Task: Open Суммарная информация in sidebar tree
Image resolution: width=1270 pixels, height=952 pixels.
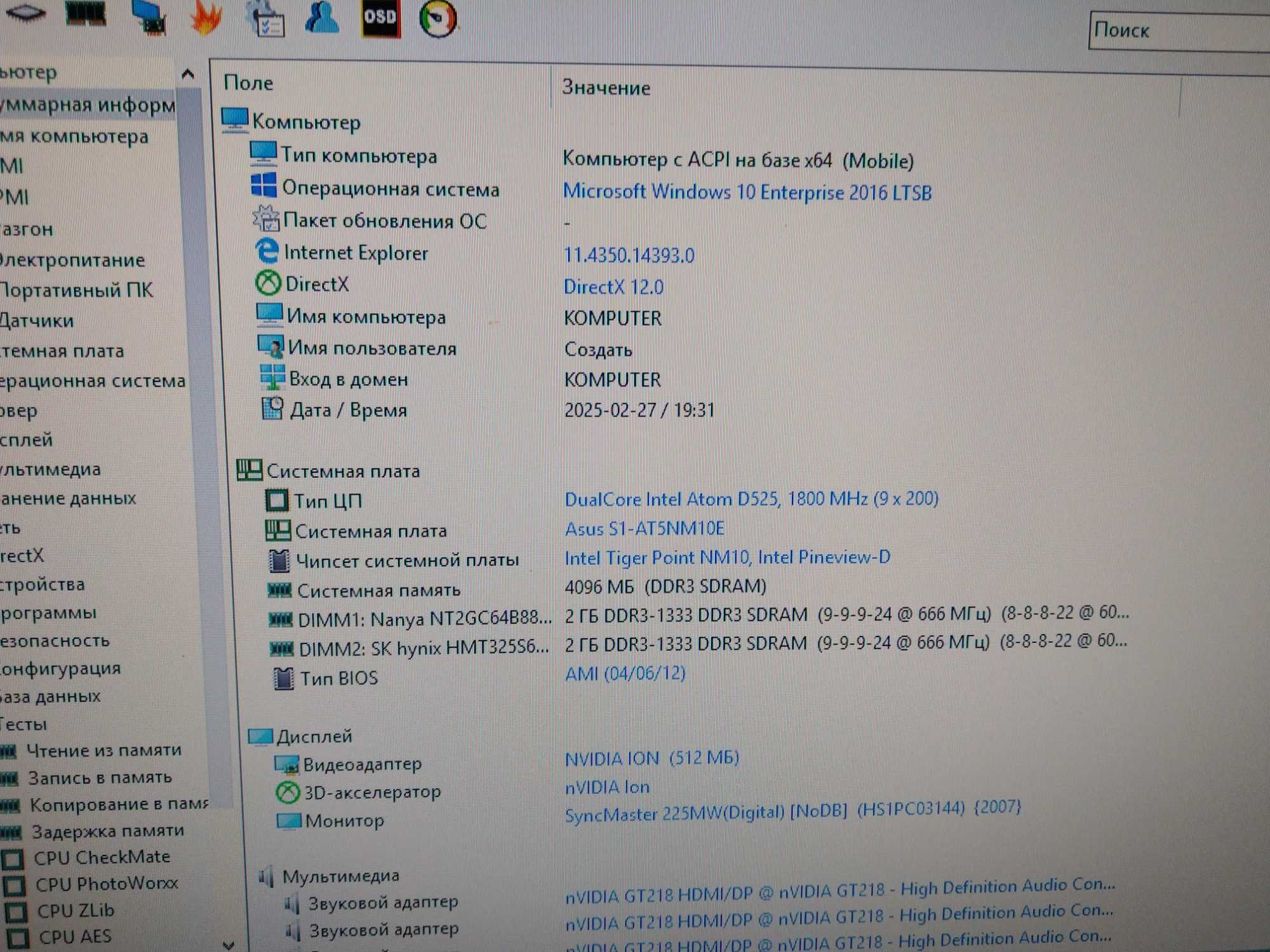Action: coord(88,105)
